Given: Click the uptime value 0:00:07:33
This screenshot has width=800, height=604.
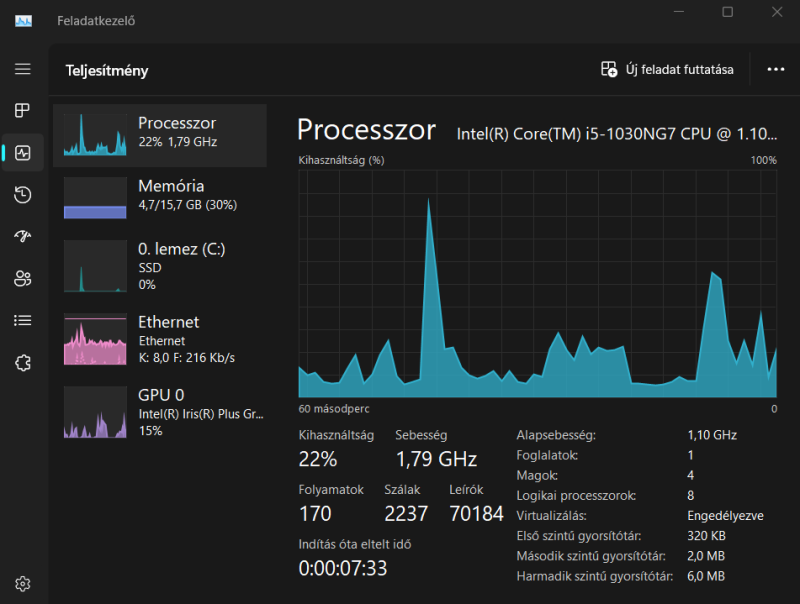Looking at the screenshot, I should click(x=343, y=568).
